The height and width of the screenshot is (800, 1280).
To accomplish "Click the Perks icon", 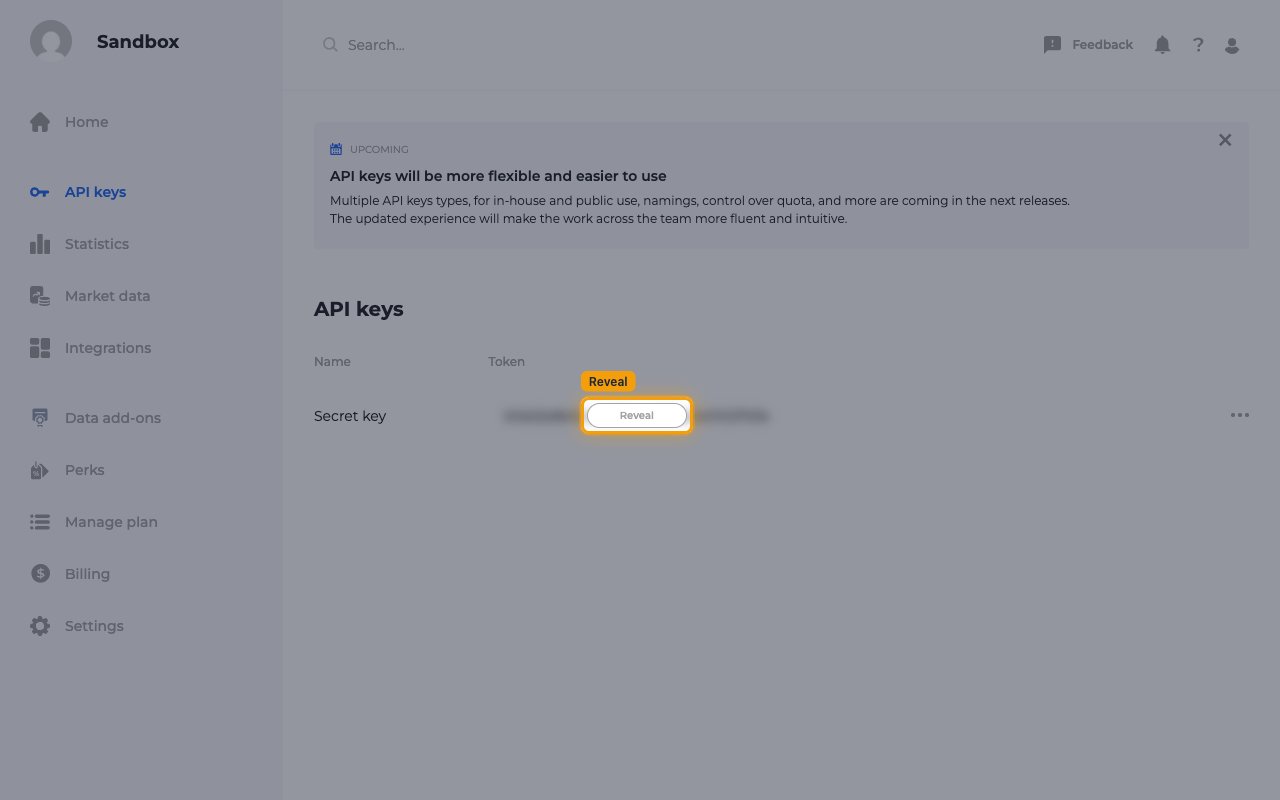I will click(40, 470).
